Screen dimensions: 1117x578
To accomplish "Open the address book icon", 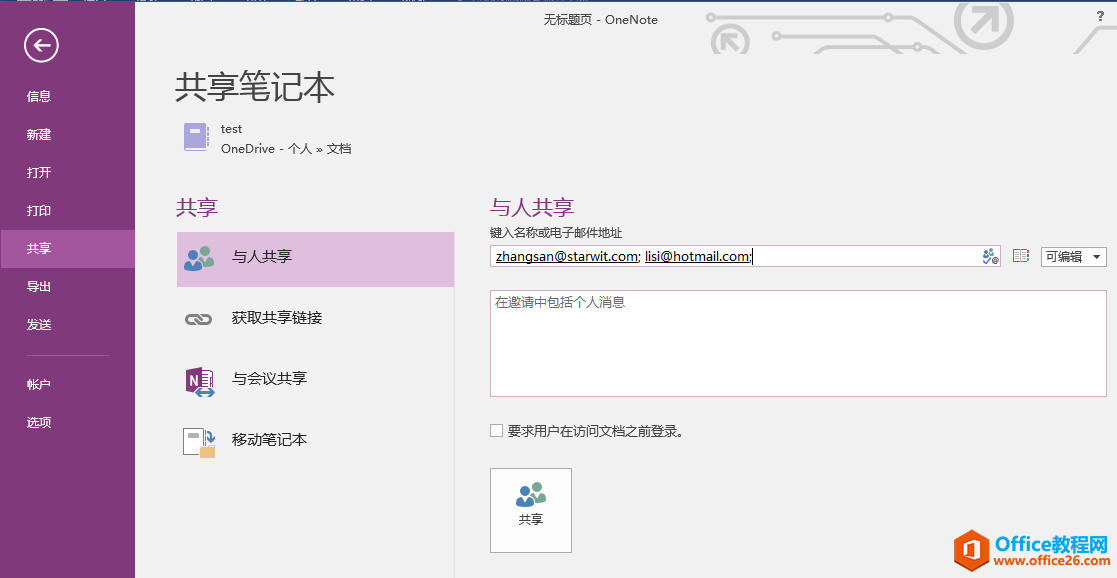I will (x=1020, y=256).
